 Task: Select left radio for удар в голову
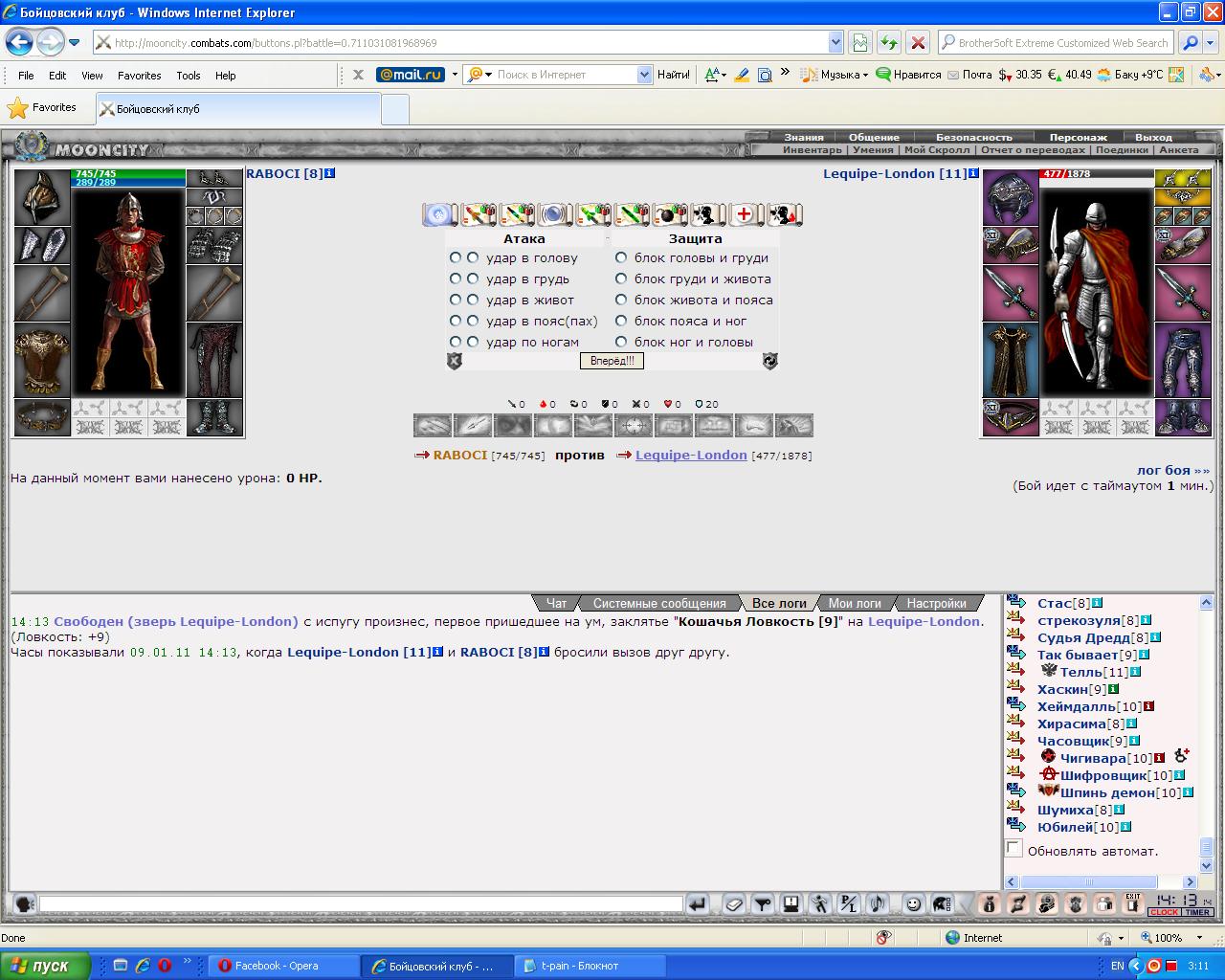[x=456, y=258]
